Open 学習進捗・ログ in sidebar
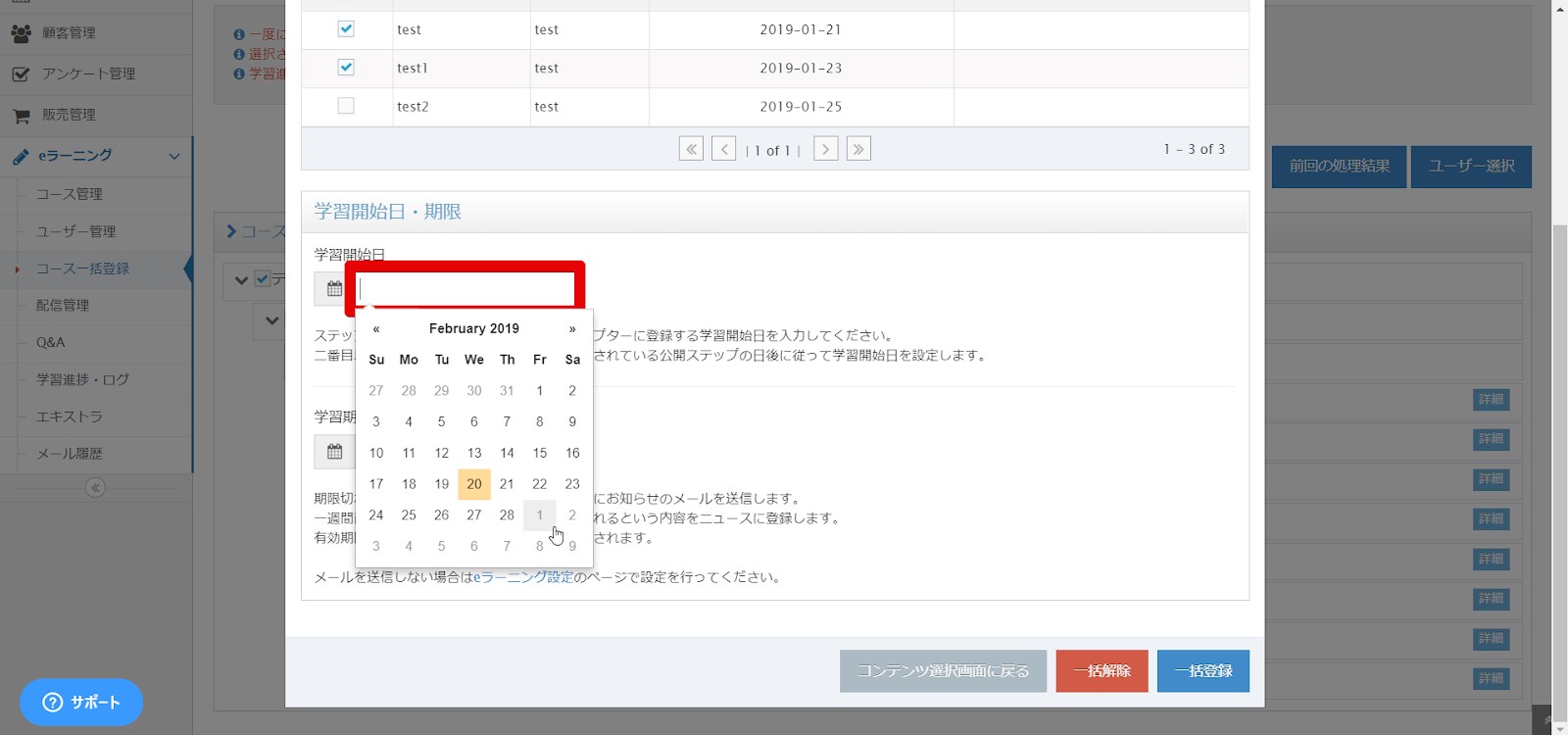 pyautogui.click(x=83, y=379)
